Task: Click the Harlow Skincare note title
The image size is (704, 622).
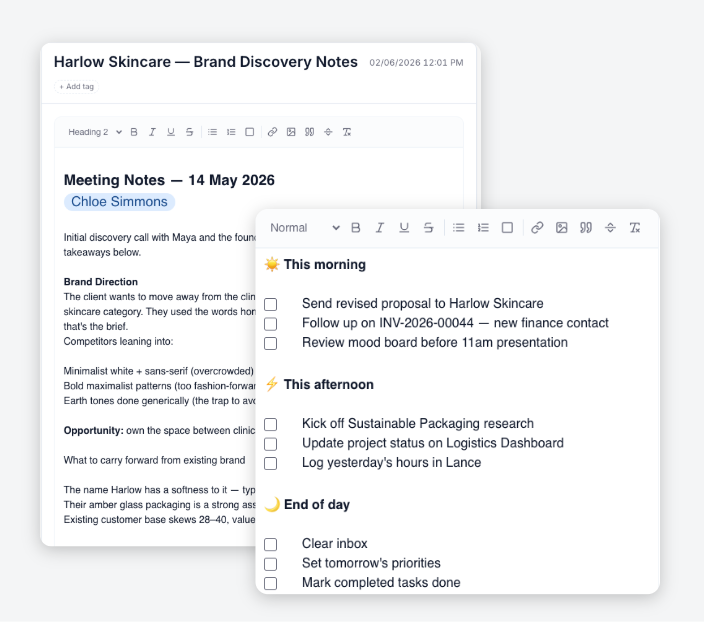Action: pos(206,62)
